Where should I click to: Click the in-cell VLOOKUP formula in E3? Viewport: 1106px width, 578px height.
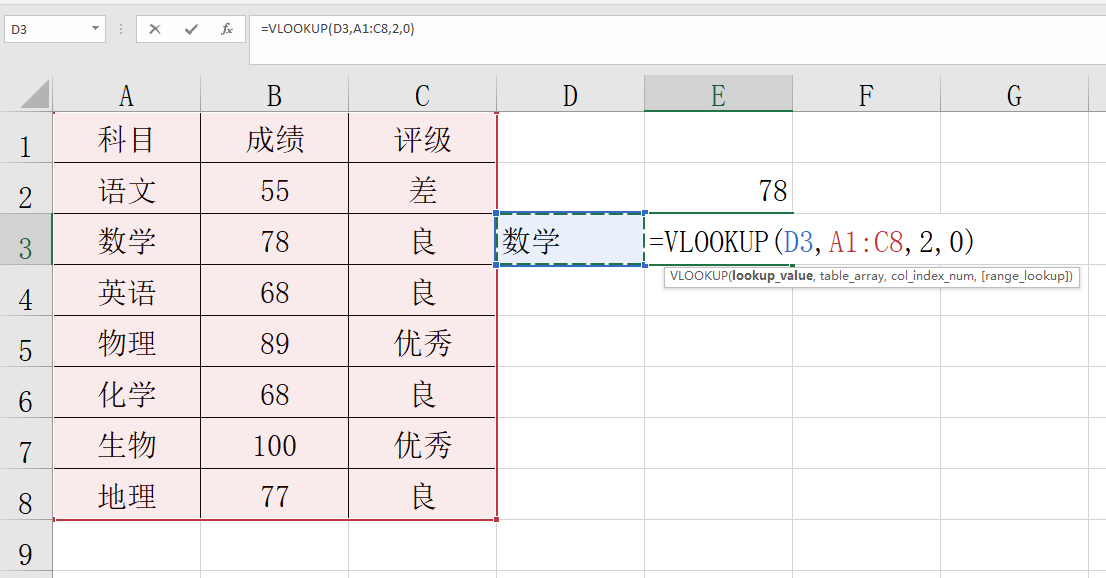[812, 241]
